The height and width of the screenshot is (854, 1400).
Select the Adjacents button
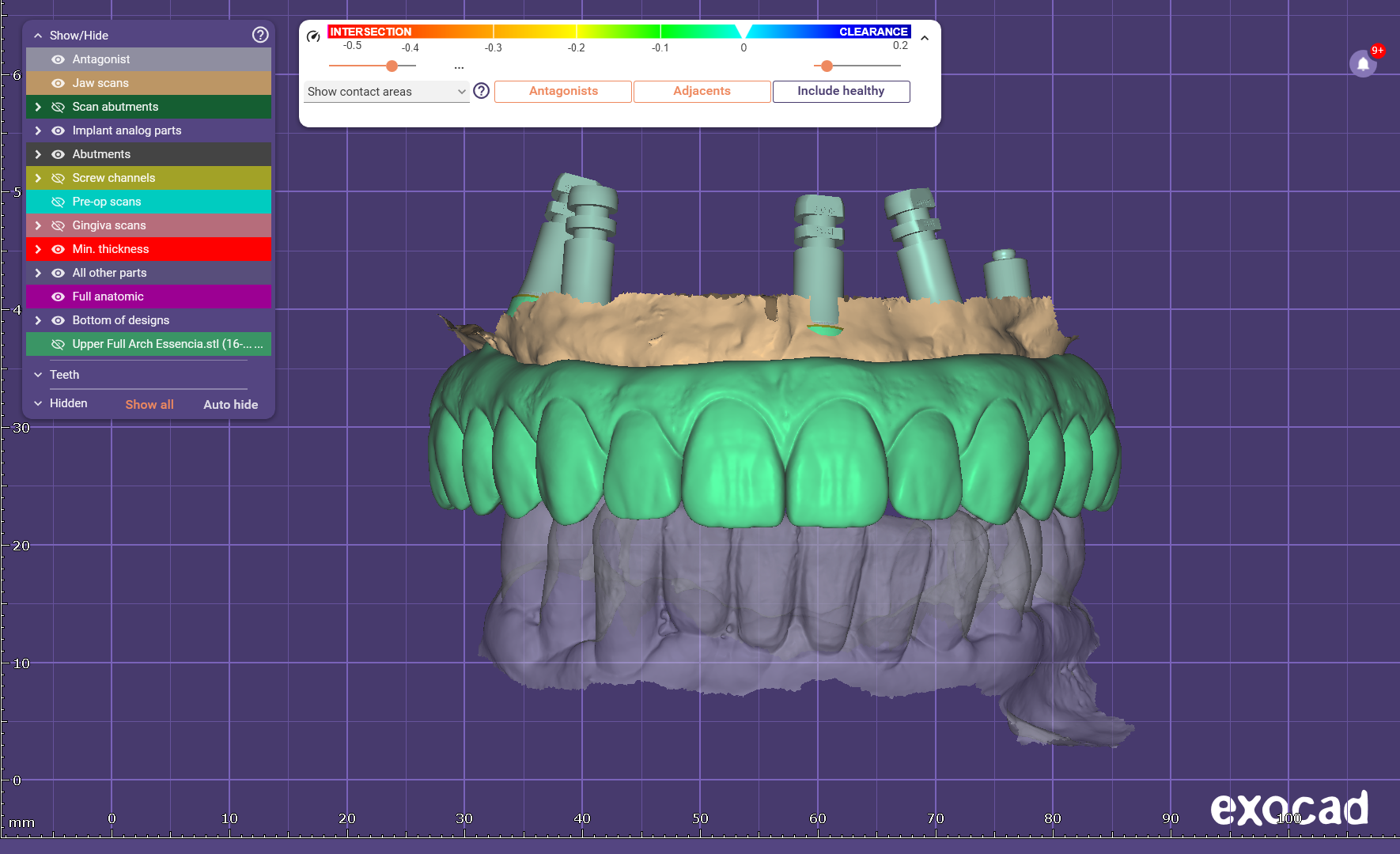point(702,91)
